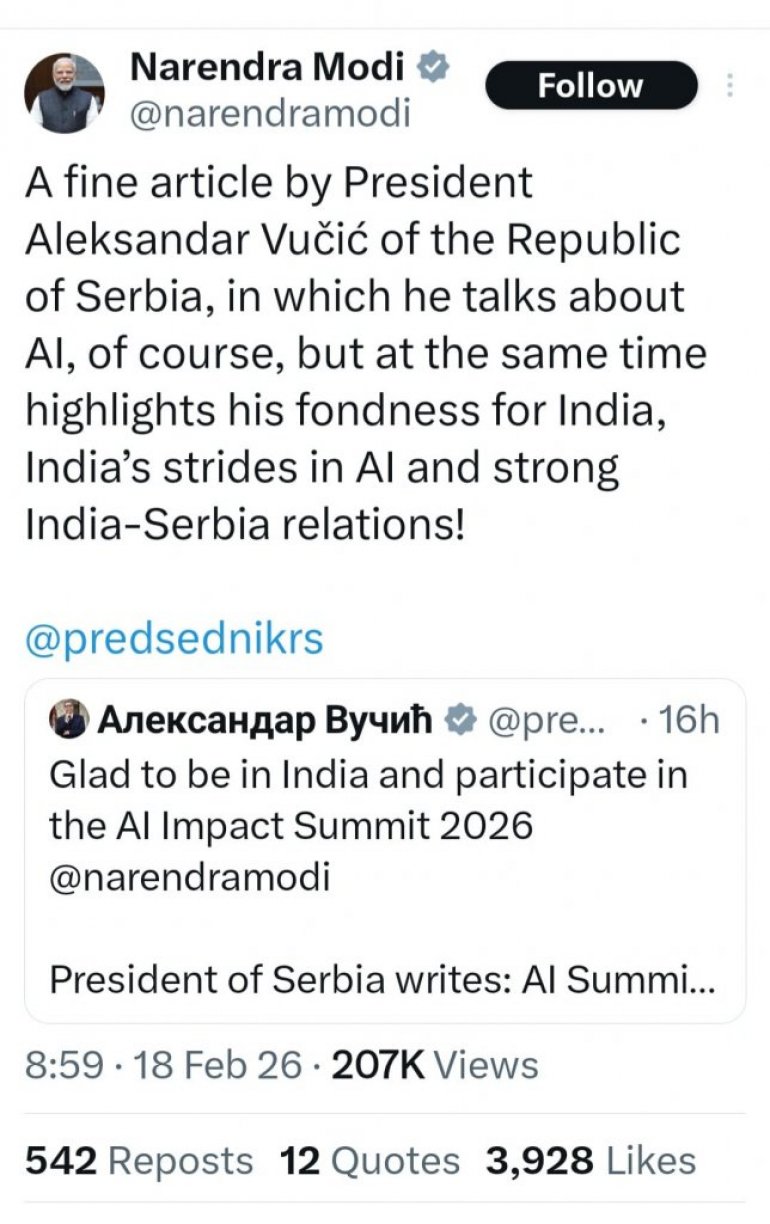Expand the truncated "President of Serbia writes" line
This screenshot has height=1224, width=770.
382,979
